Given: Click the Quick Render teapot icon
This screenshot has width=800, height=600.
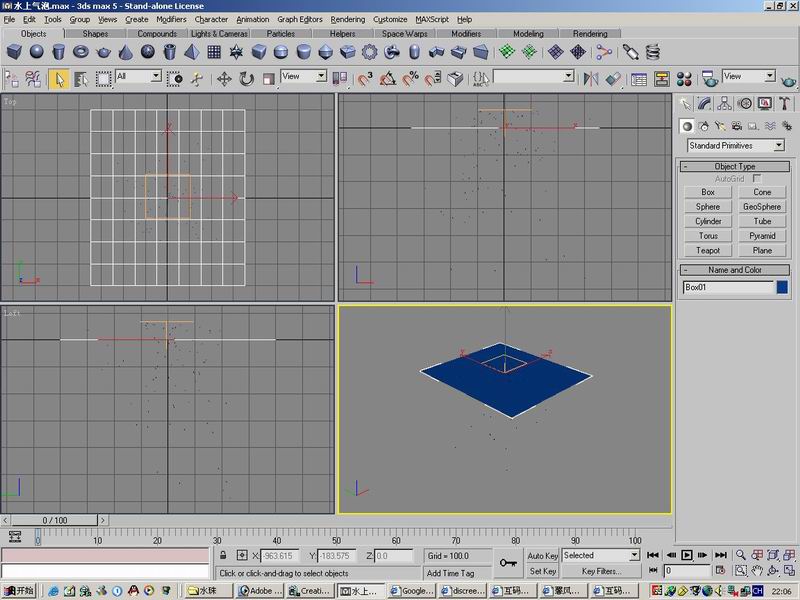Looking at the screenshot, I should point(788,79).
